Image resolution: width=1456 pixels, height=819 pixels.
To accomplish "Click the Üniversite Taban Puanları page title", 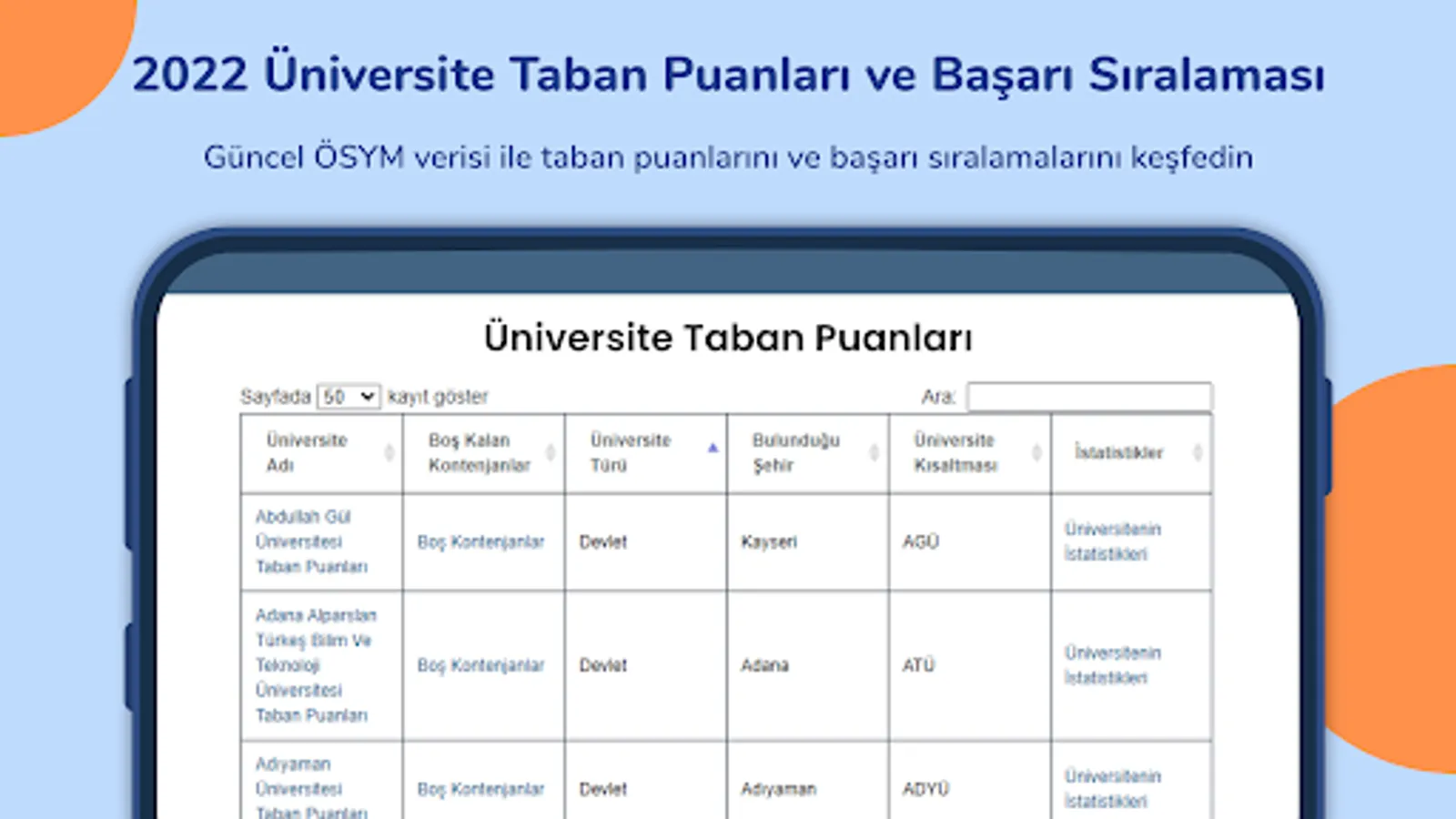I will coord(728,338).
